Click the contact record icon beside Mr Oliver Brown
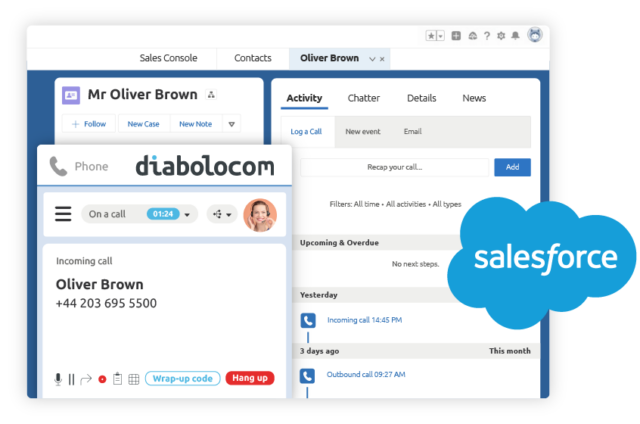 tap(71, 95)
